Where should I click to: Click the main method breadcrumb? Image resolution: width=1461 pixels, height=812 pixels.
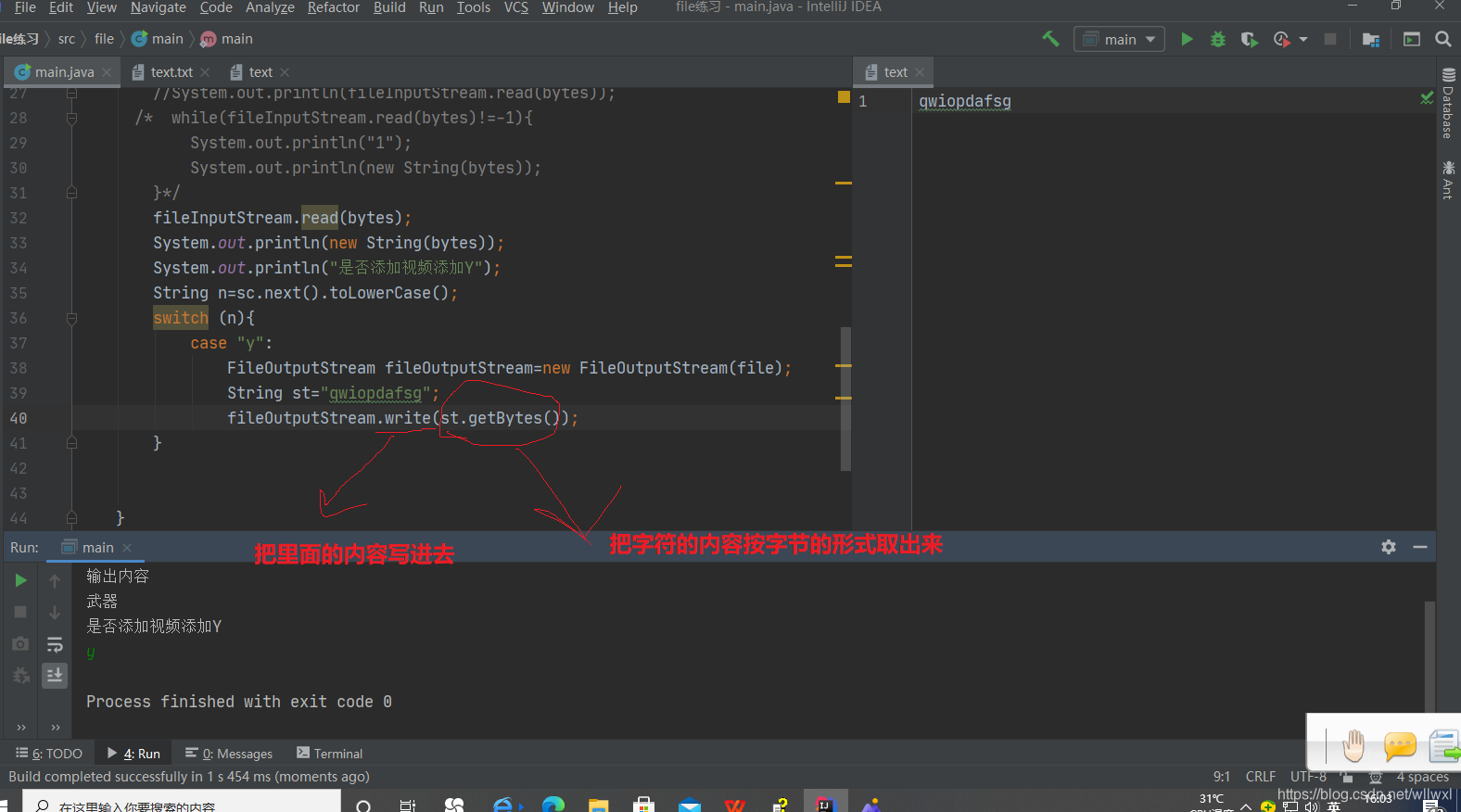227,39
